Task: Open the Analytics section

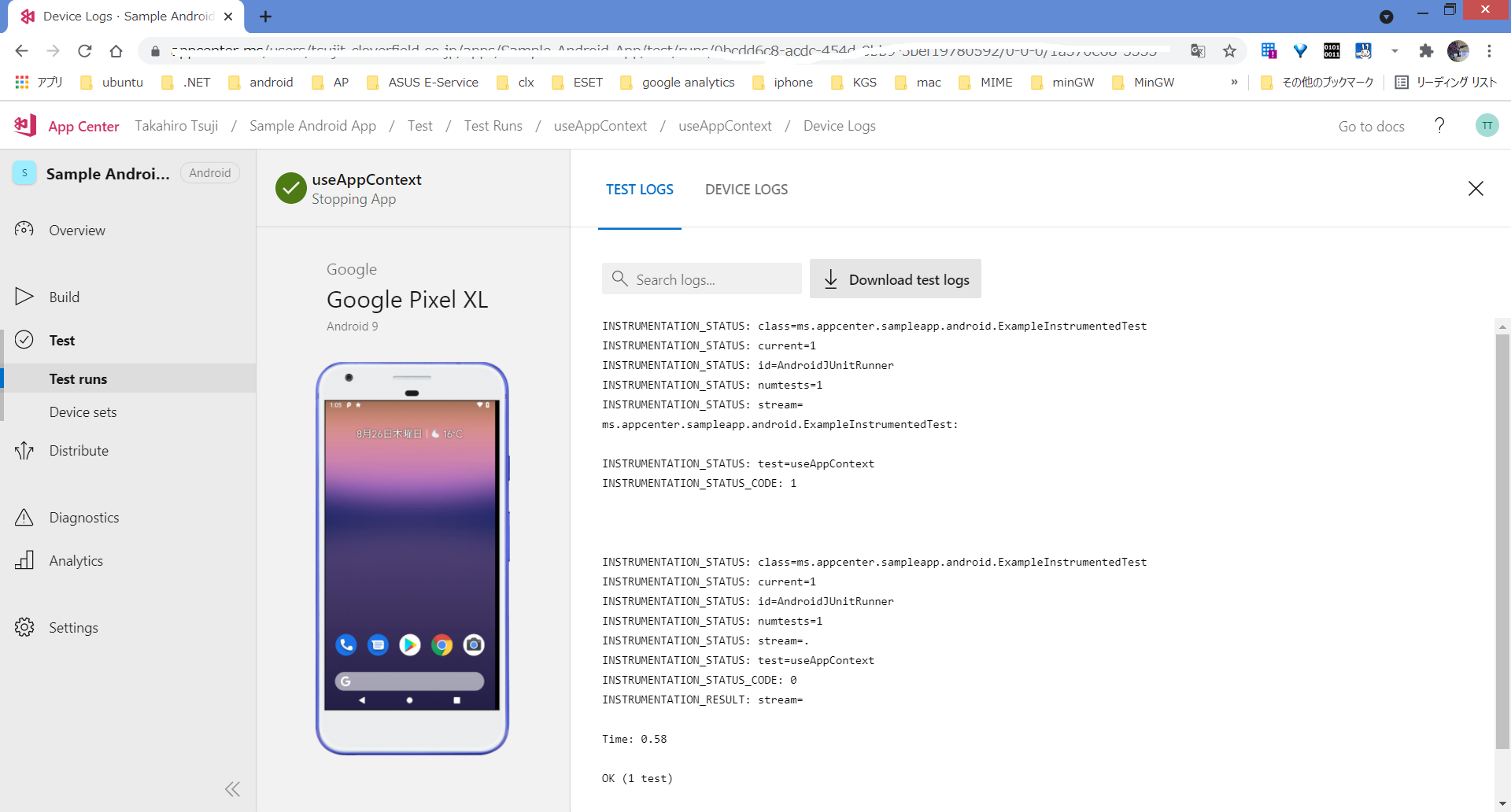Action: pyautogui.click(x=76, y=560)
